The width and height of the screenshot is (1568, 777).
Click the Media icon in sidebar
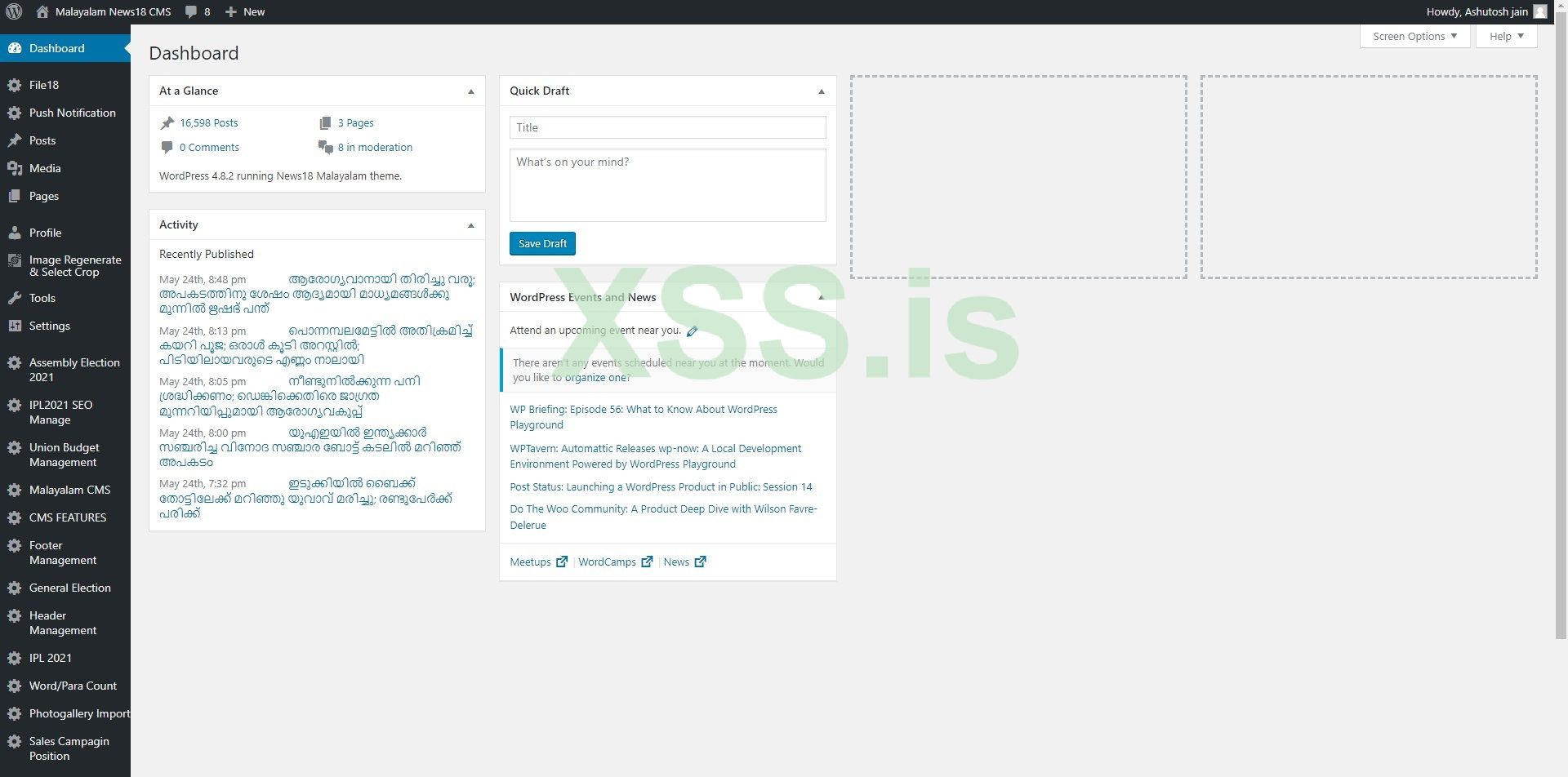point(15,168)
